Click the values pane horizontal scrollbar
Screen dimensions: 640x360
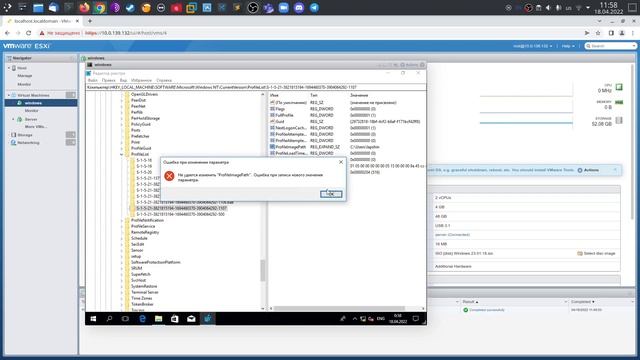pyautogui.click(x=340, y=309)
